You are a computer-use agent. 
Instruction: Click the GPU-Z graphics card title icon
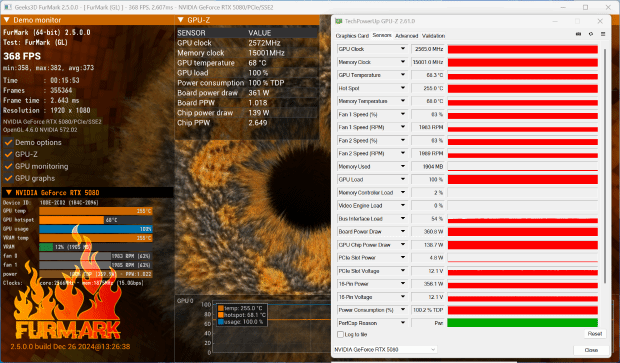(x=338, y=21)
